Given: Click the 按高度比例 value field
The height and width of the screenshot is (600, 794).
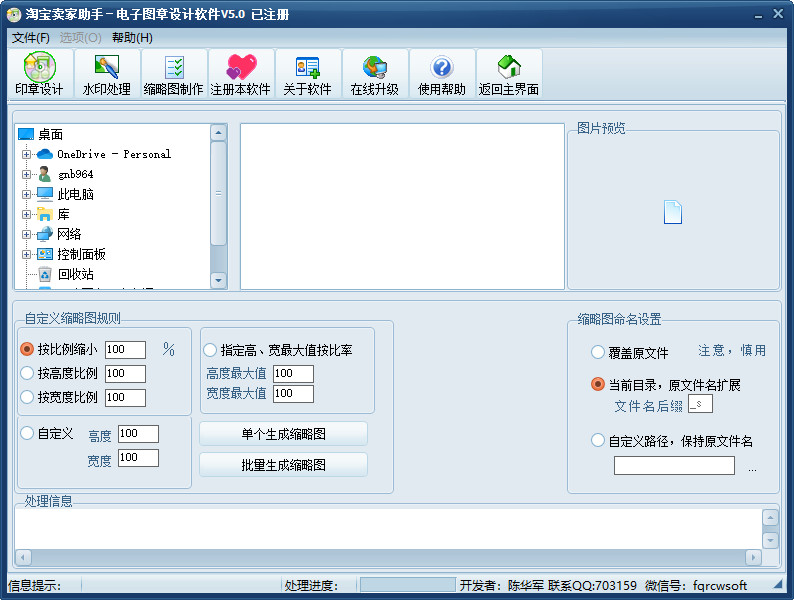Looking at the screenshot, I should 126,373.
